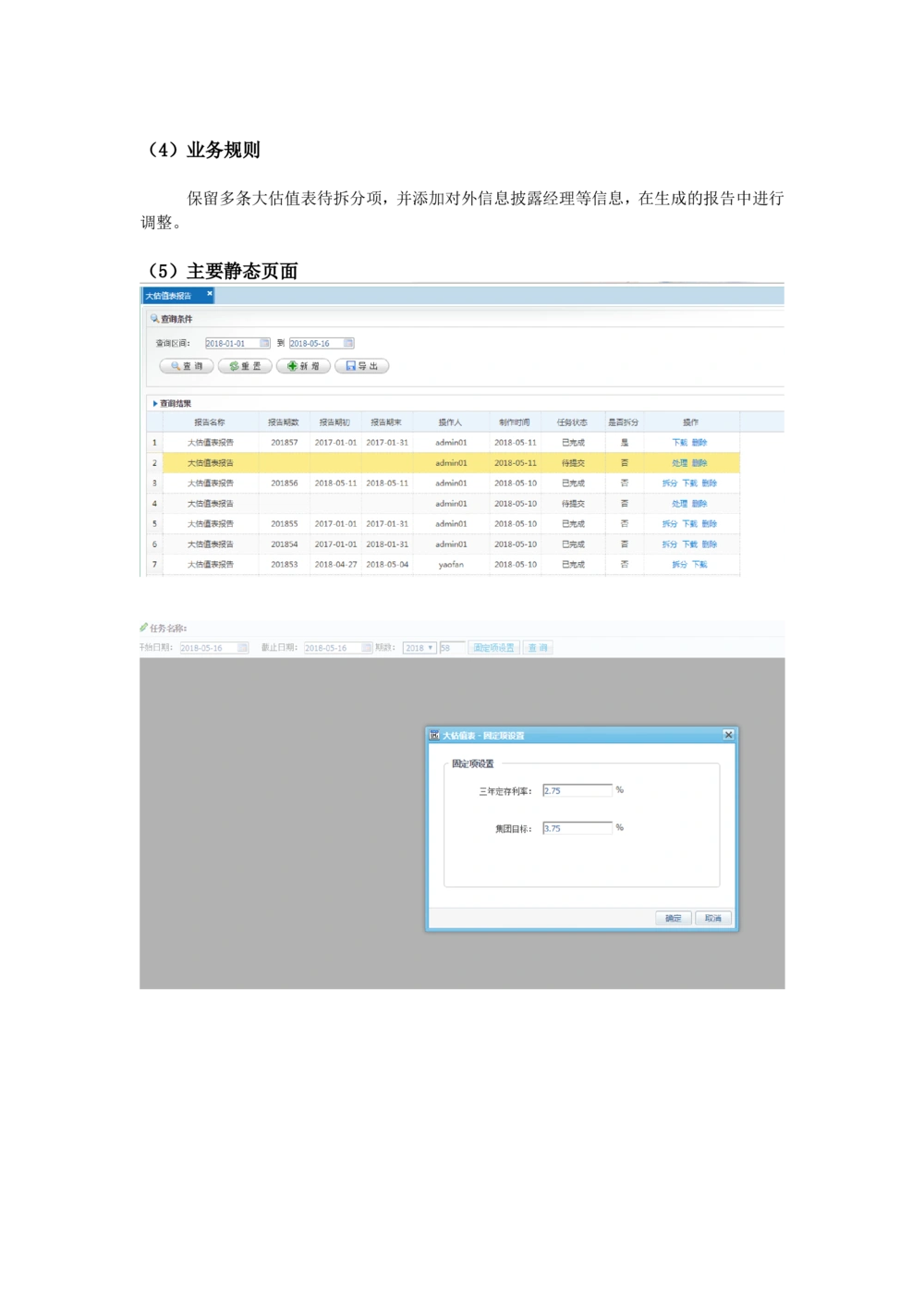The height and width of the screenshot is (1308, 924).
Task: Click 拆分 link for report 201856
Action: [x=669, y=483]
